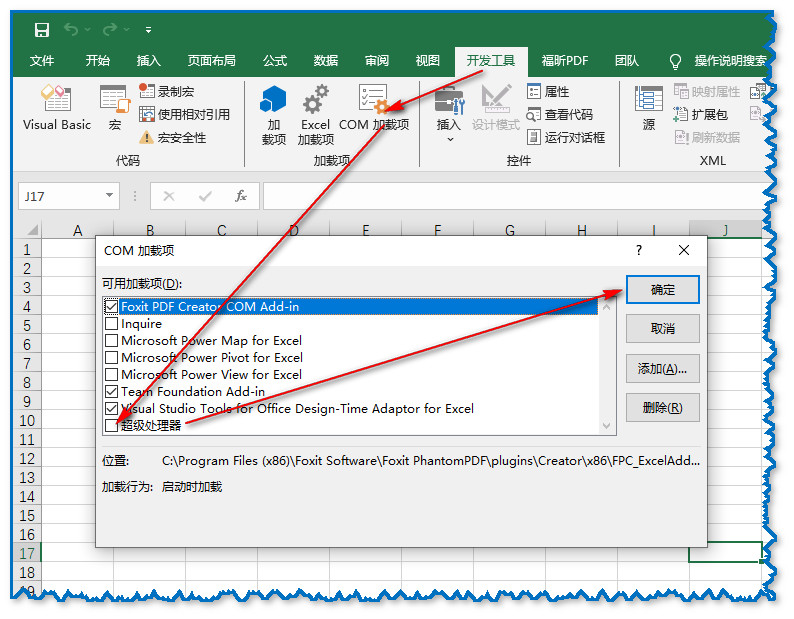Open the Name Box dropdown arrow

[109, 196]
